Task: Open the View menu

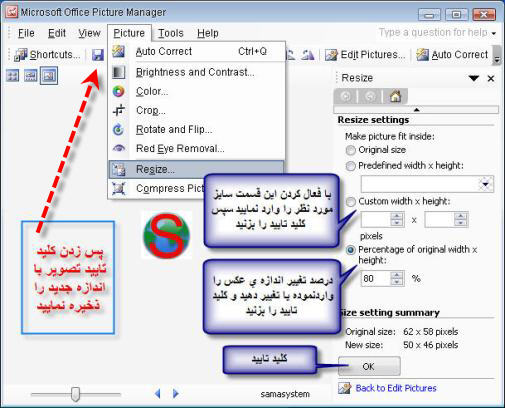Action: 89,33
